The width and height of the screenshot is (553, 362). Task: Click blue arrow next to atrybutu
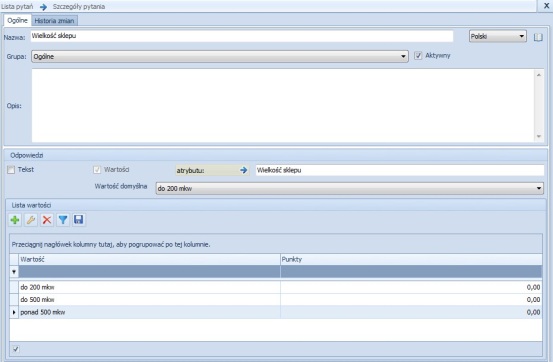coord(243,170)
